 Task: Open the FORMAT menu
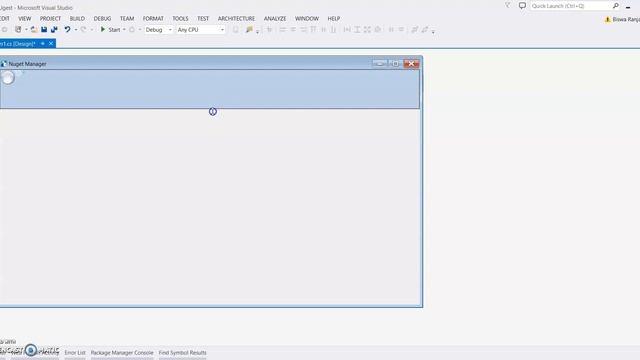[x=153, y=18]
